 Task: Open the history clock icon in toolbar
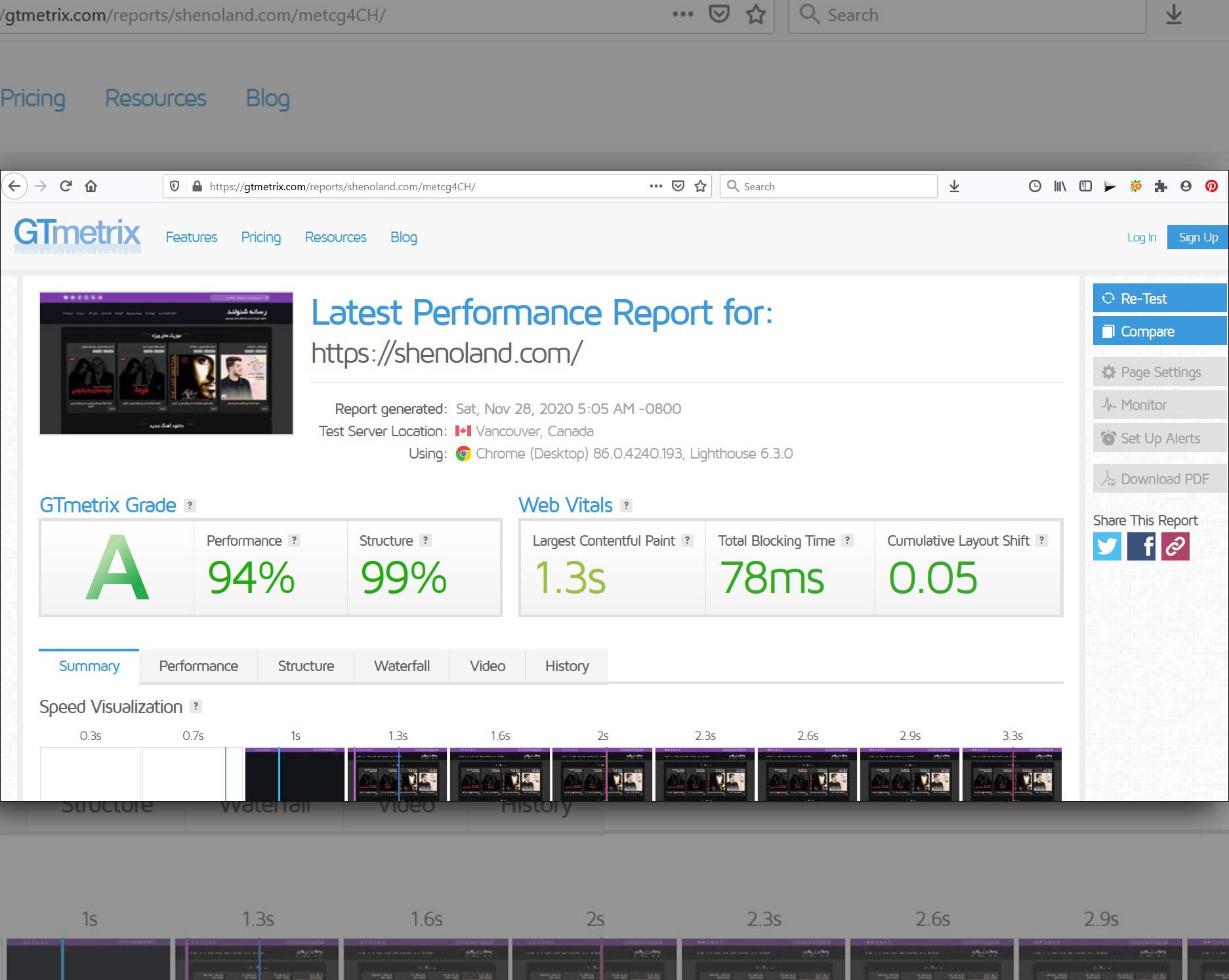1035,186
